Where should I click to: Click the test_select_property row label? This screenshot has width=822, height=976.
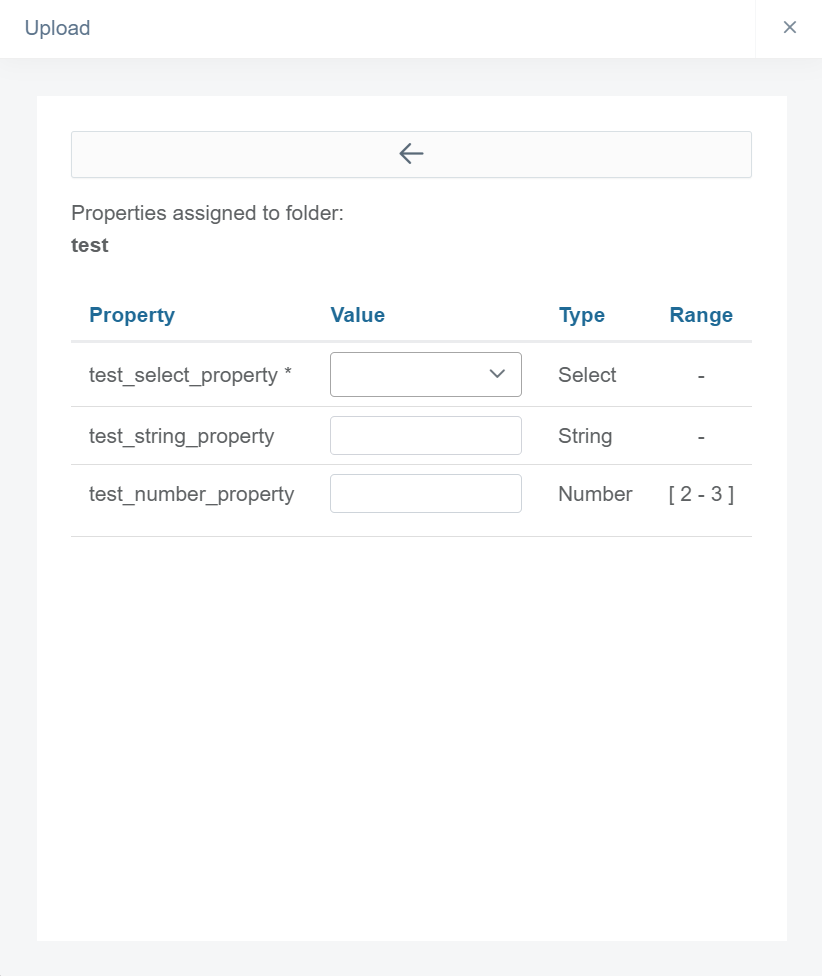(190, 375)
